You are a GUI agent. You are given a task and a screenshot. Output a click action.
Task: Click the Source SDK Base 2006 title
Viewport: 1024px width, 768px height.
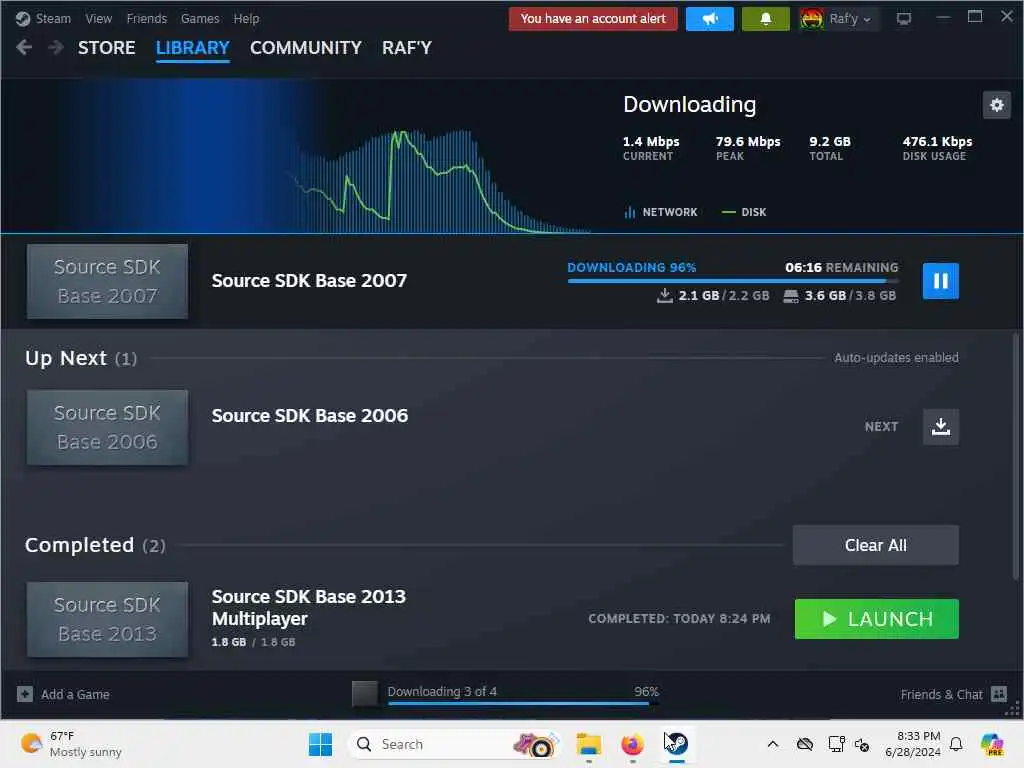pyautogui.click(x=310, y=415)
